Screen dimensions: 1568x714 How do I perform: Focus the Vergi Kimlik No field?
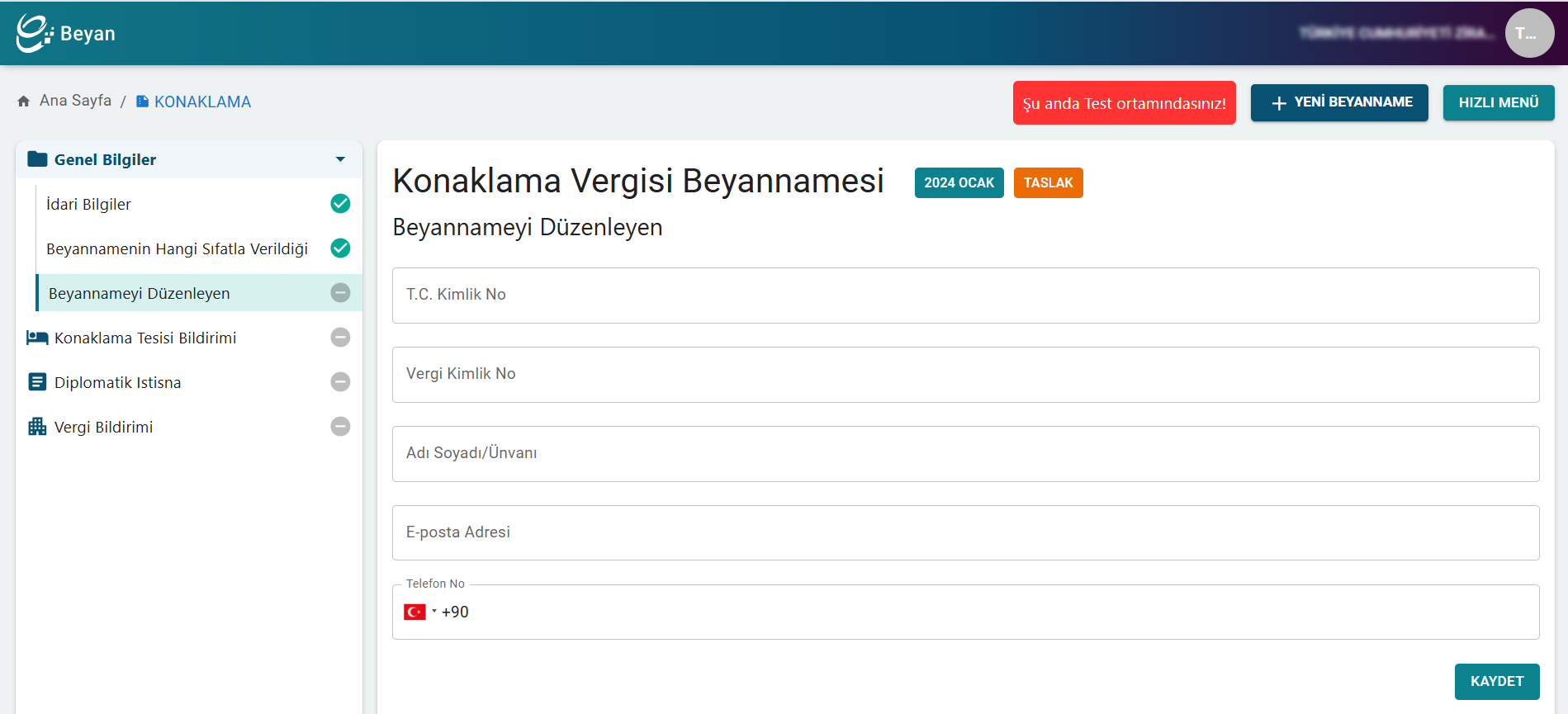[x=966, y=375]
